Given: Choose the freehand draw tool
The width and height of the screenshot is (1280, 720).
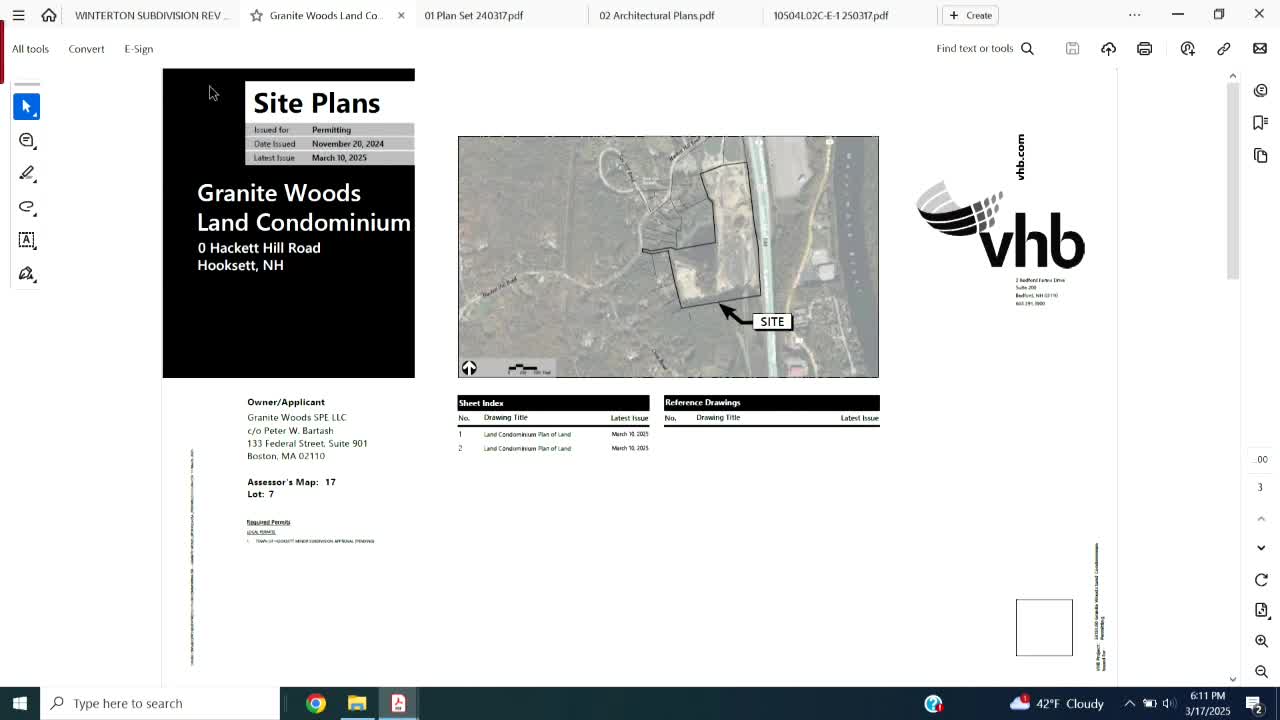Looking at the screenshot, I should (x=27, y=207).
